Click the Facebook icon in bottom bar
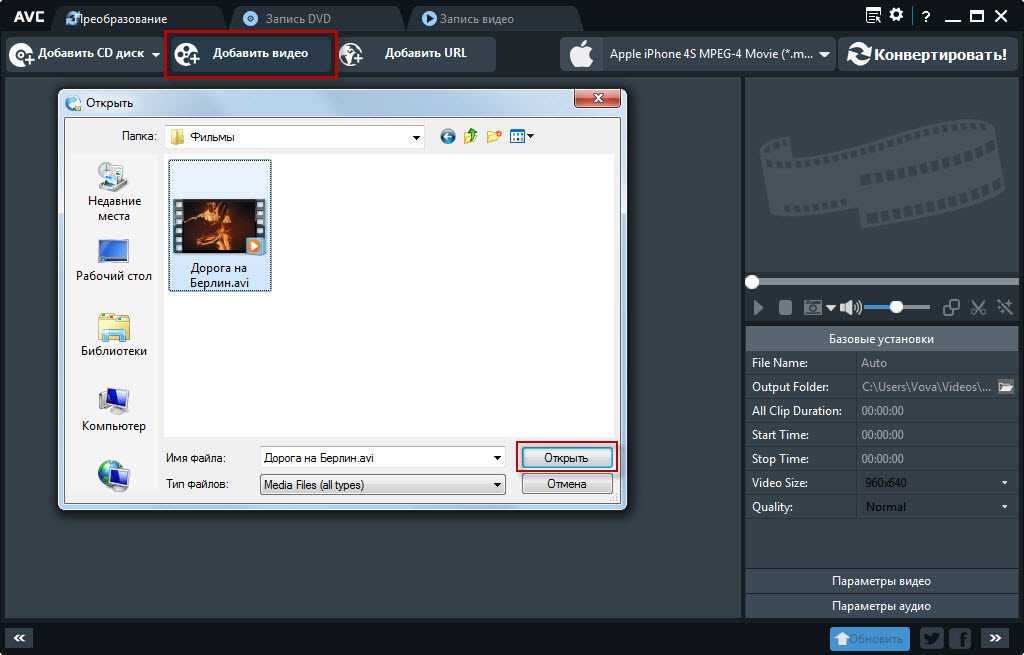This screenshot has width=1024, height=655. pos(961,638)
